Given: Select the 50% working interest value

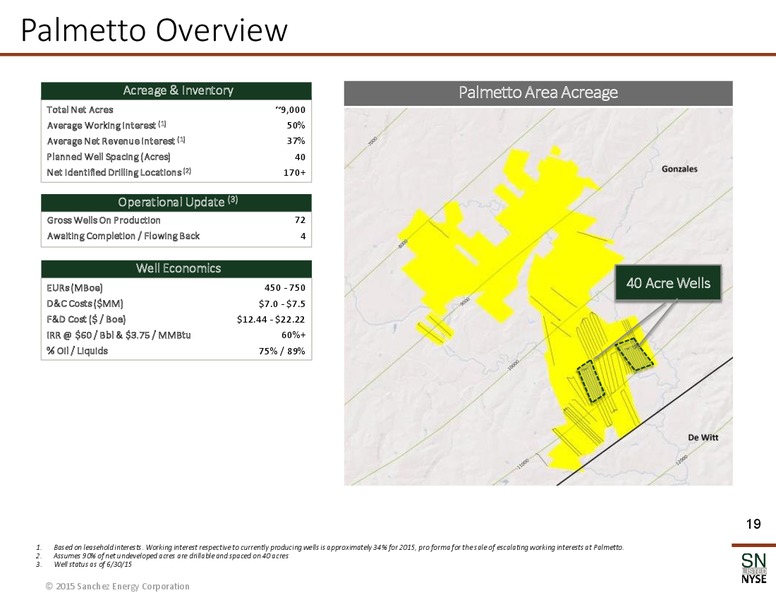Looking at the screenshot, I should (x=296, y=125).
